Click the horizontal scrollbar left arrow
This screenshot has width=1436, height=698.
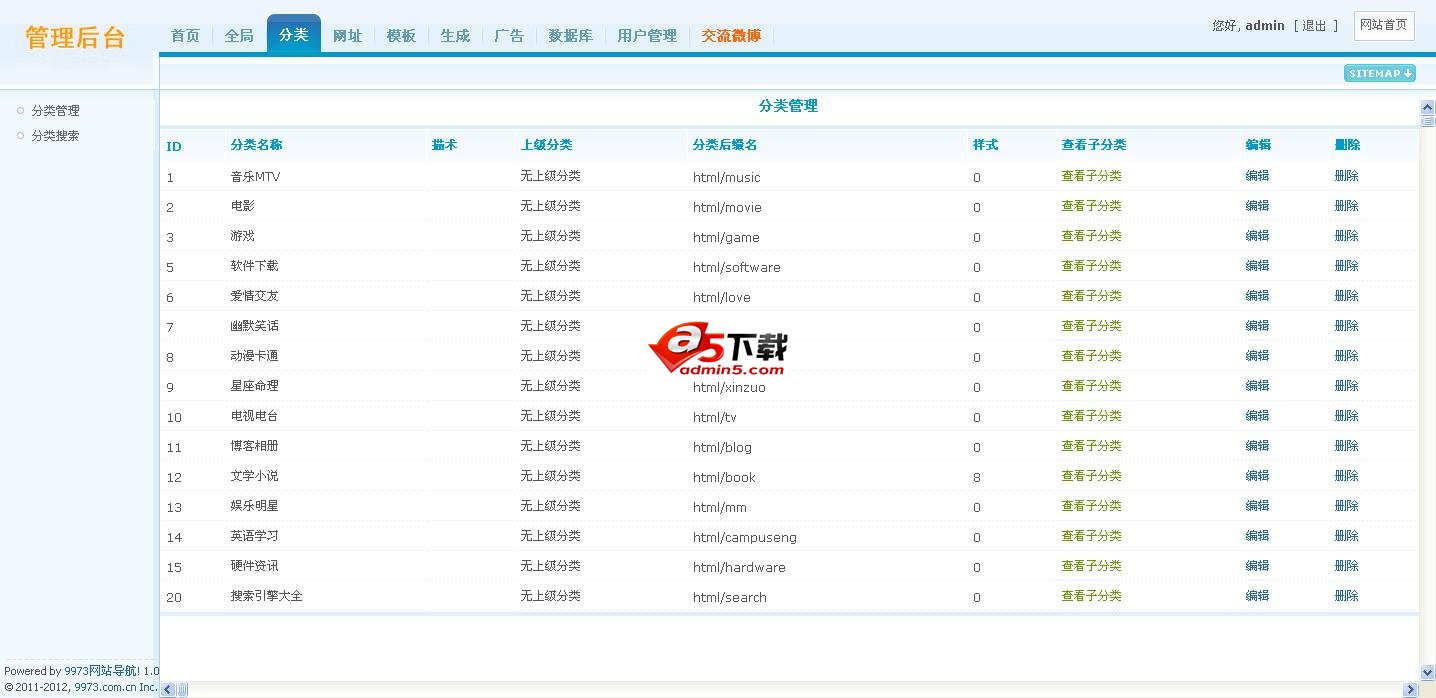coord(168,689)
